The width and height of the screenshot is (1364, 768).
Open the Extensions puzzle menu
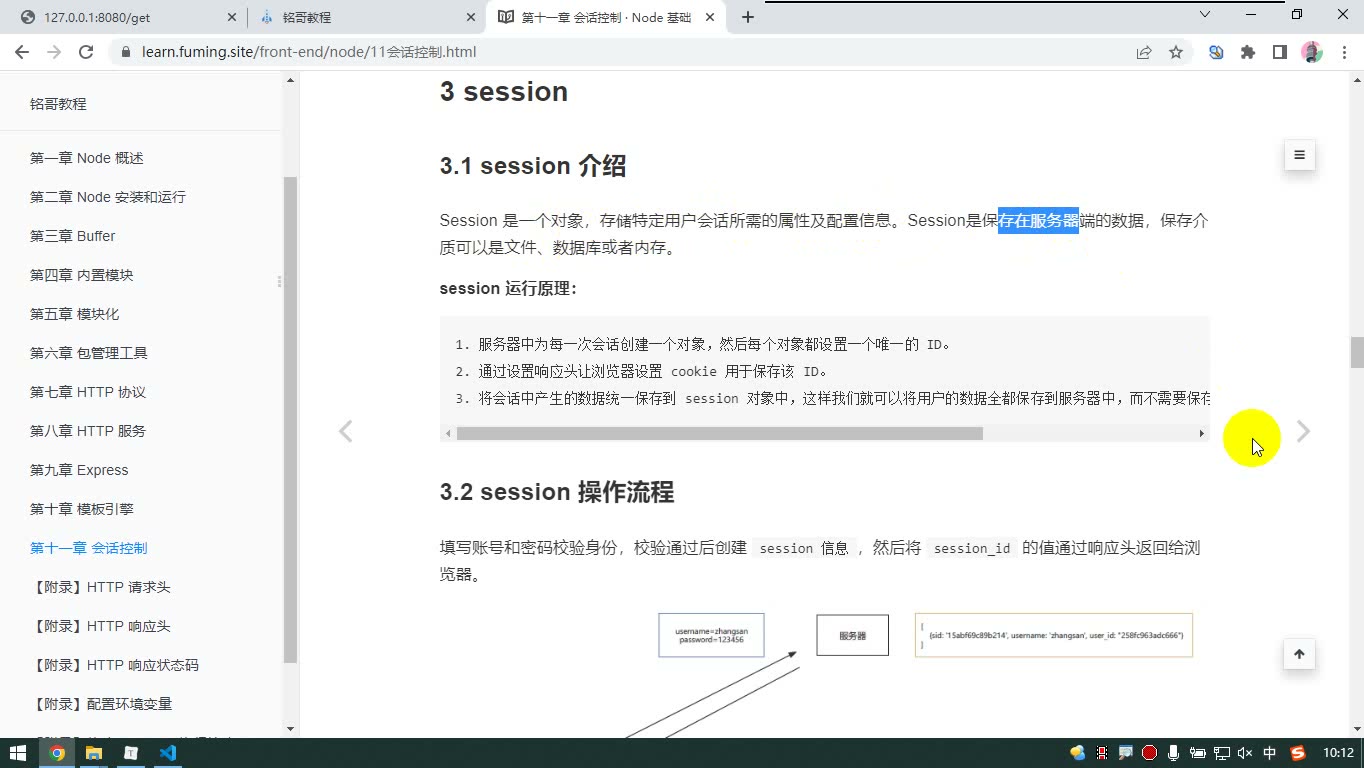(x=1248, y=52)
